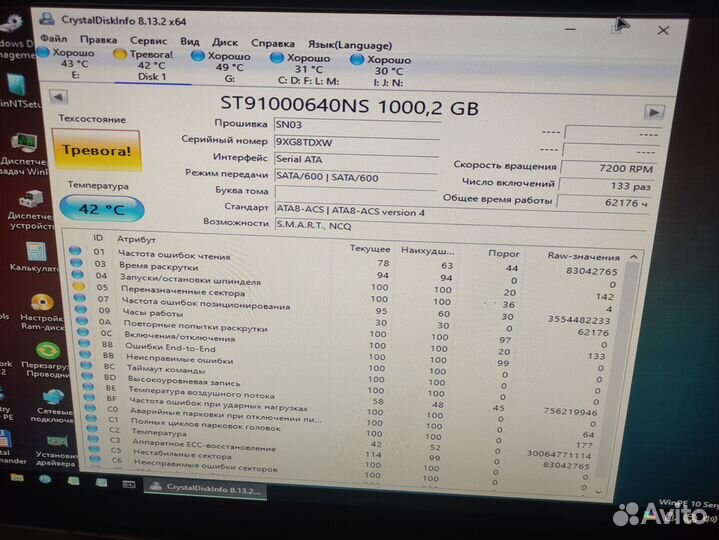719x540 pixels.
Task: Minimize the CrystalDiskInfo window
Action: [570, 29]
